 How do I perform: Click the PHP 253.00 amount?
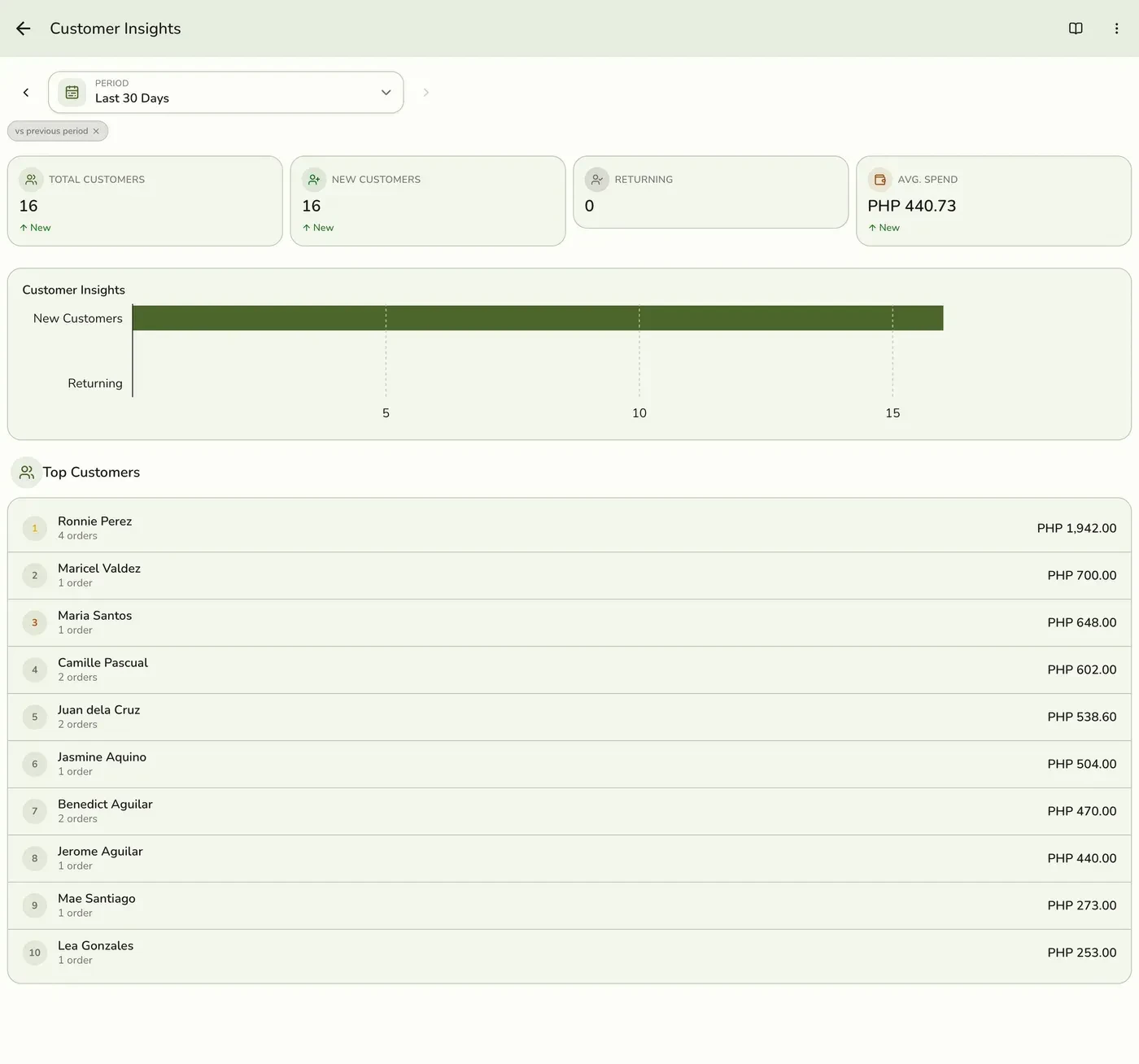coord(1082,953)
